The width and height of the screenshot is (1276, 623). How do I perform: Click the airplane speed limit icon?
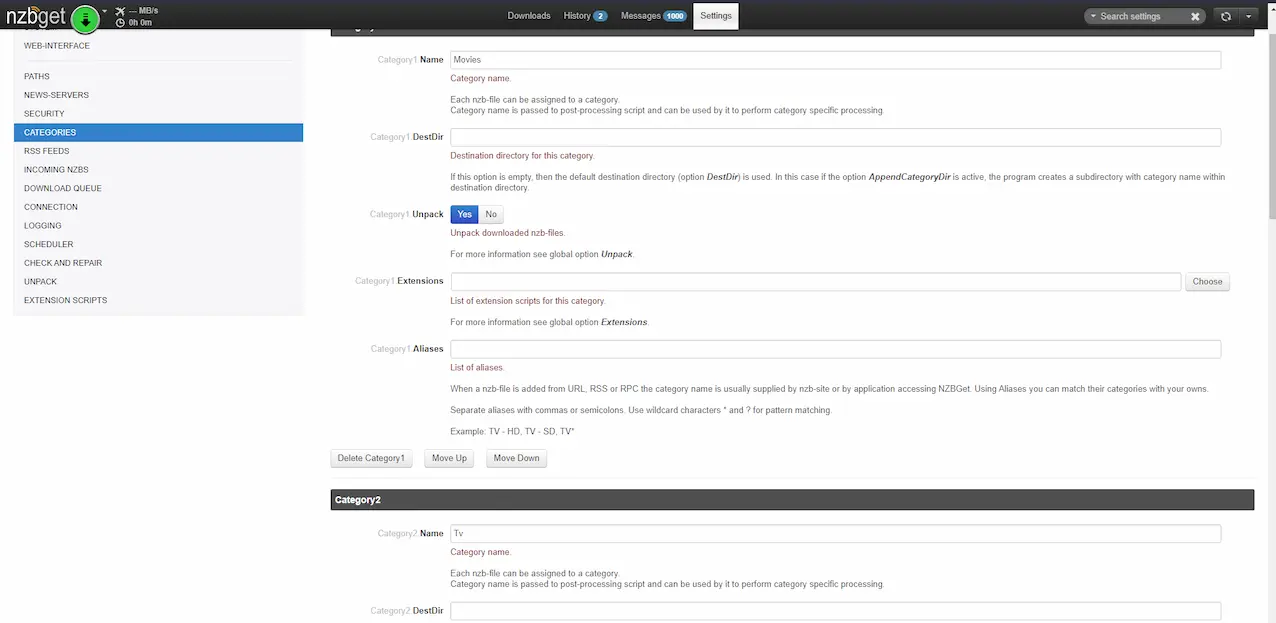[120, 11]
